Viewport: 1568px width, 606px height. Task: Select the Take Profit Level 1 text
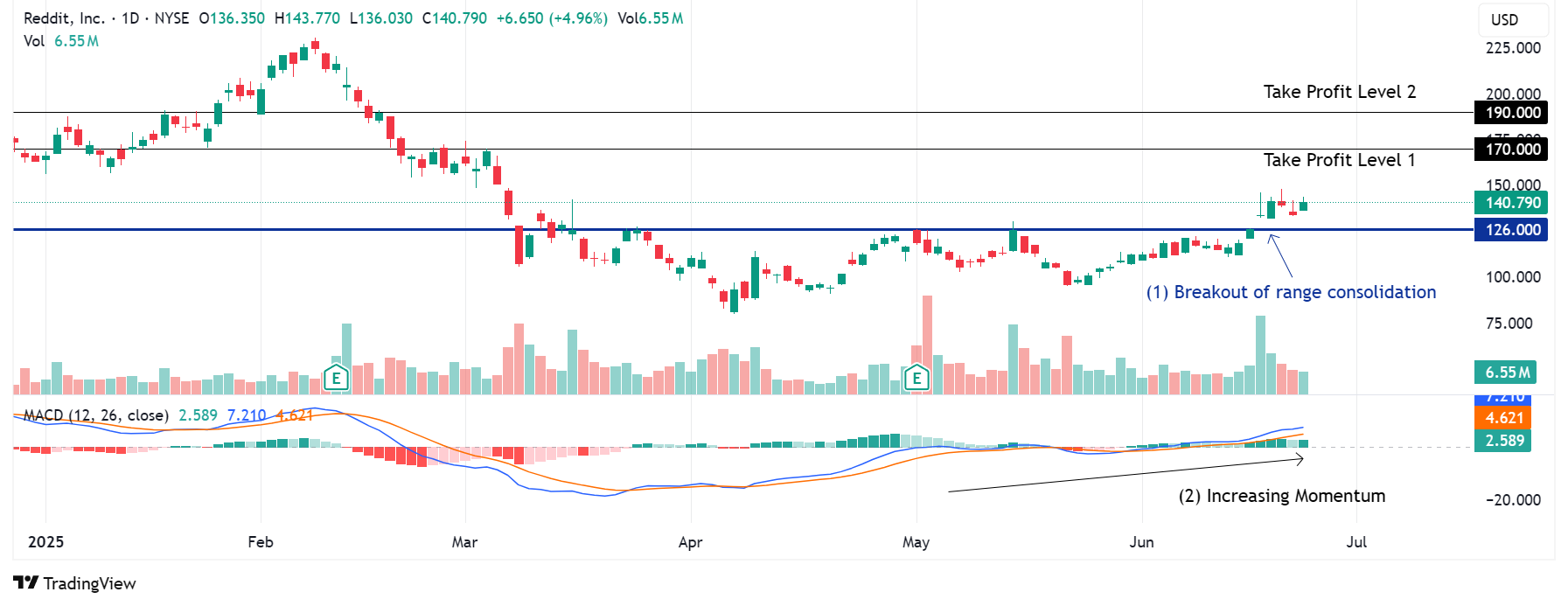coord(1339,160)
